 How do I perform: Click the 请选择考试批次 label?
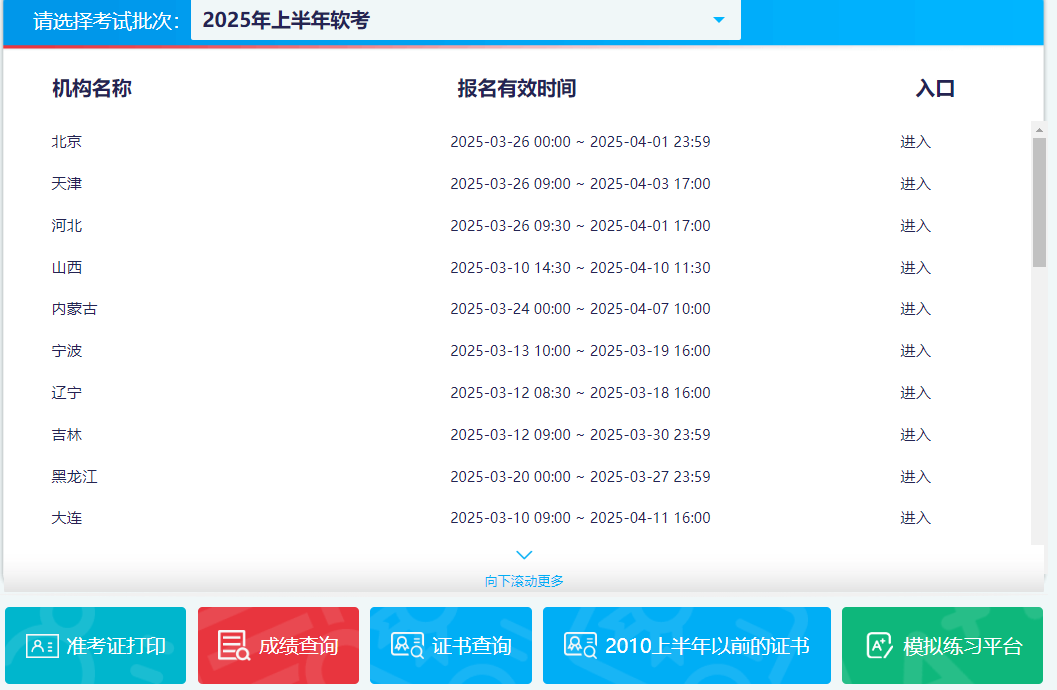pyautogui.click(x=106, y=21)
